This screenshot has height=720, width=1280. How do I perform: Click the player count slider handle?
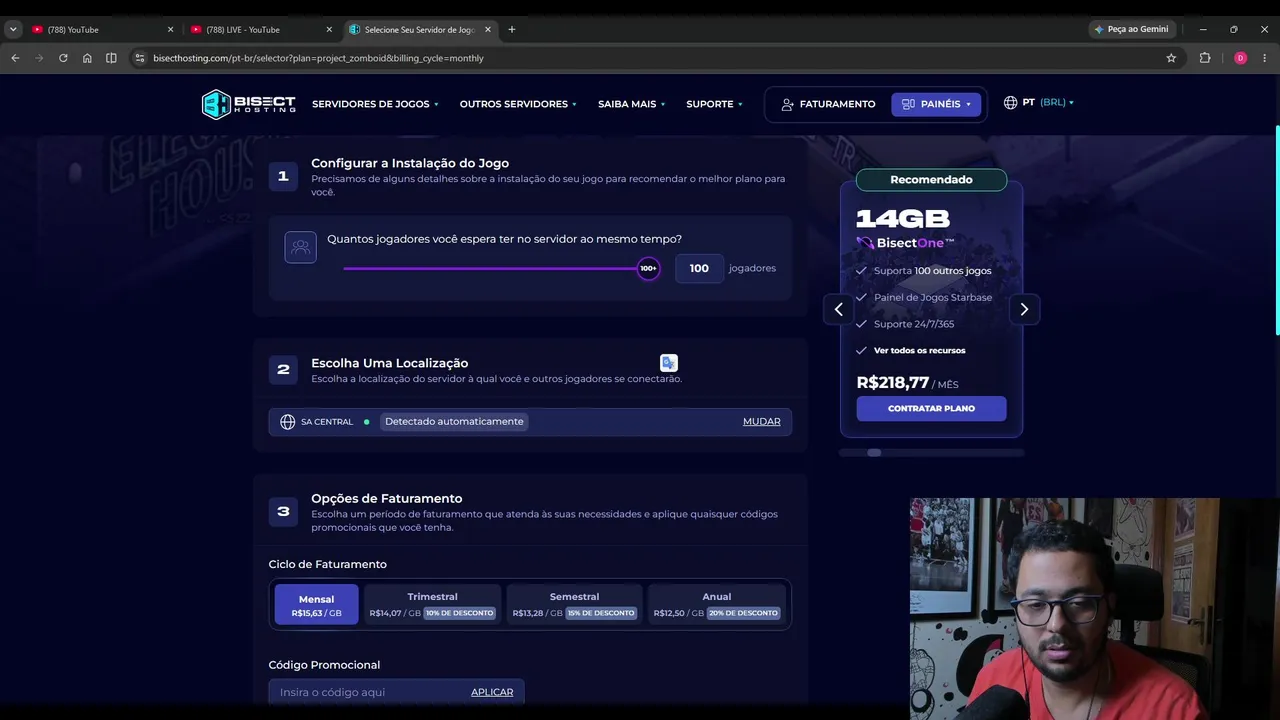click(x=648, y=268)
